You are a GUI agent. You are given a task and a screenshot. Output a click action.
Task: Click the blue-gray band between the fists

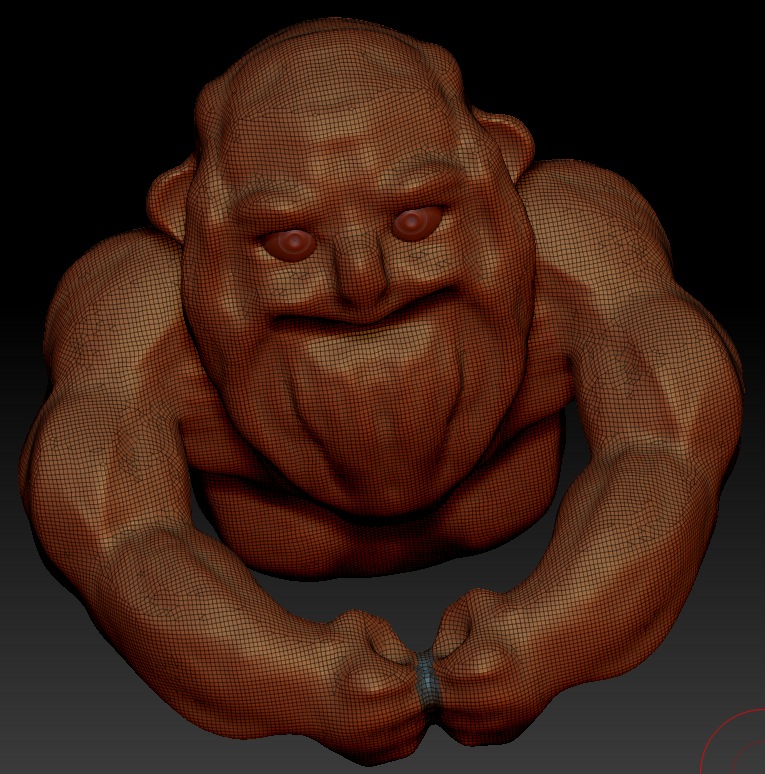[427, 682]
